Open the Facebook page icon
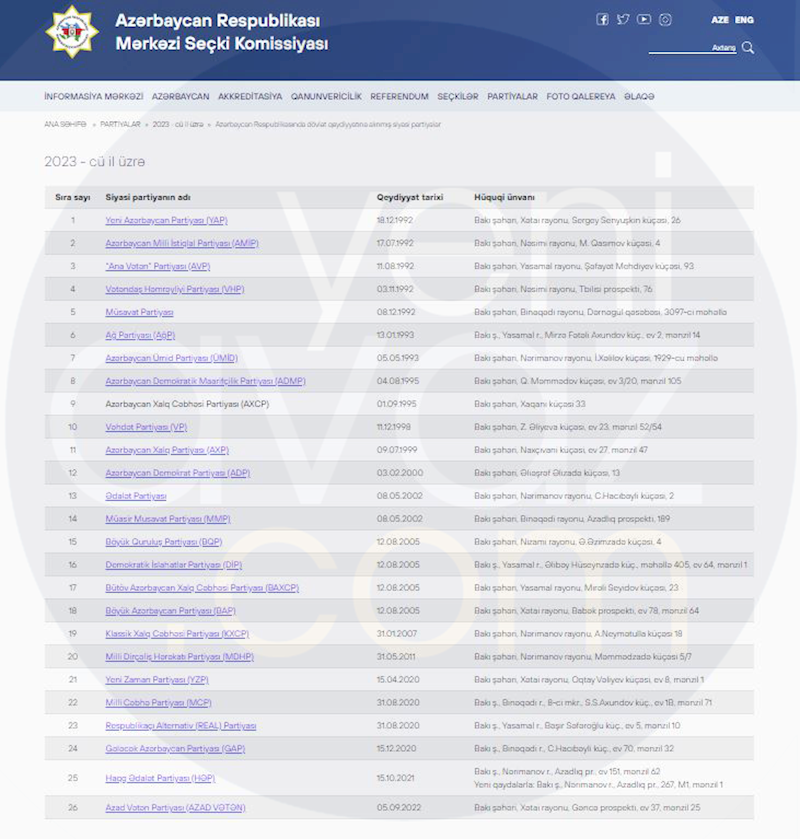The image size is (800, 839). tap(602, 19)
